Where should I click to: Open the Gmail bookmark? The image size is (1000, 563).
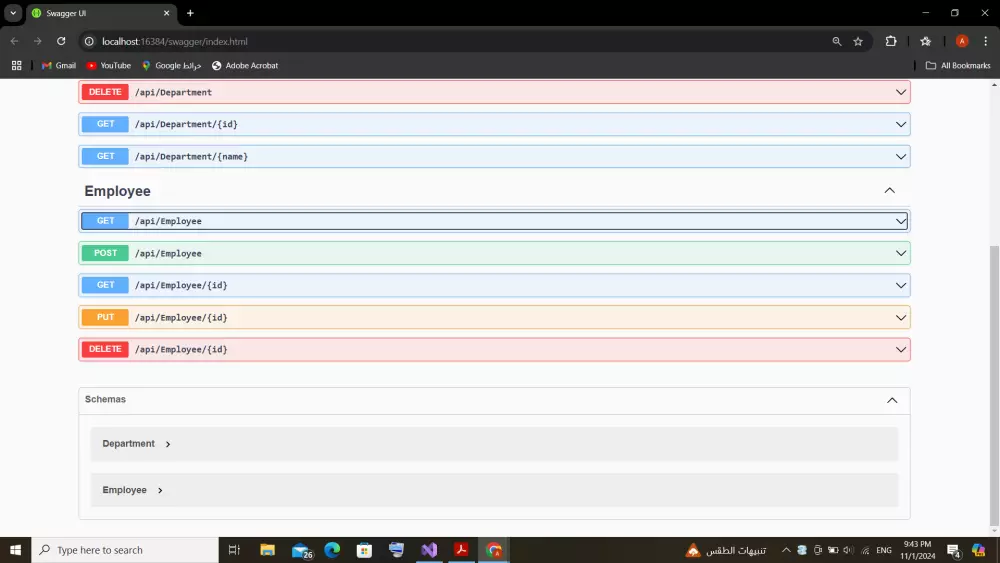point(59,66)
